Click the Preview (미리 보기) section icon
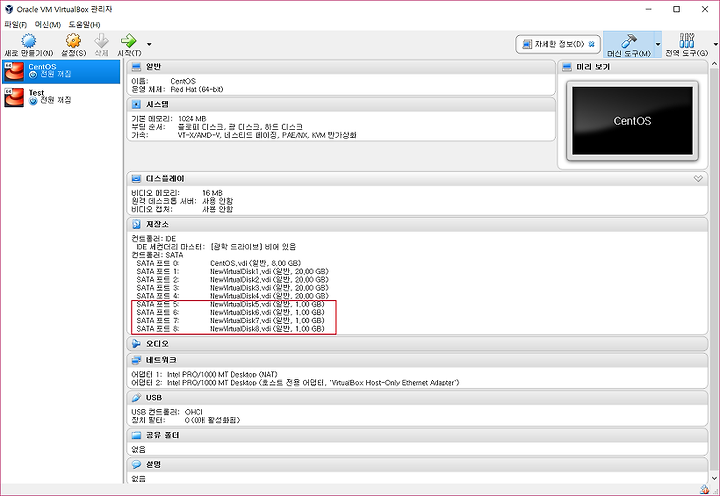720x496 pixels. (567, 67)
